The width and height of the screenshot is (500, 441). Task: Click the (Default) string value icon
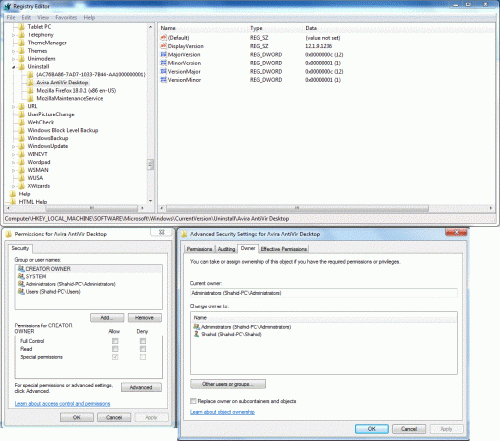coord(163,38)
